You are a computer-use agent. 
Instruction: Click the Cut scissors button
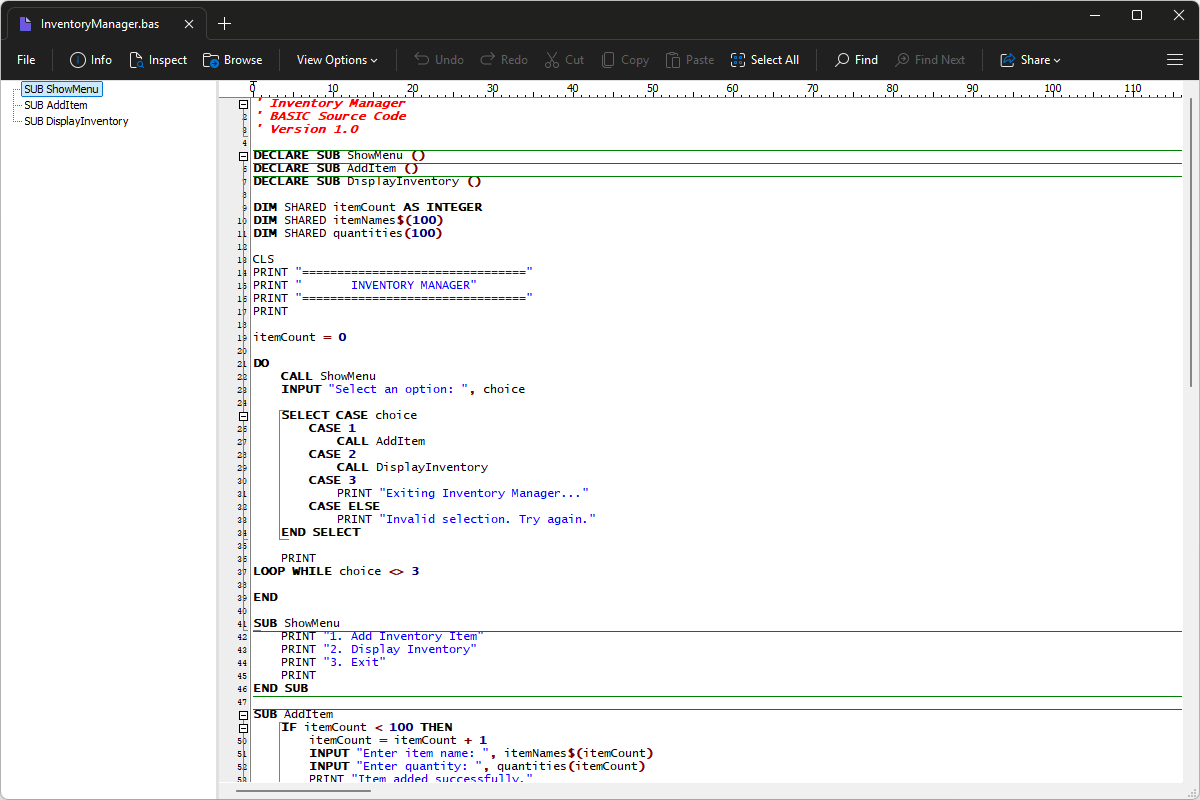click(x=564, y=60)
